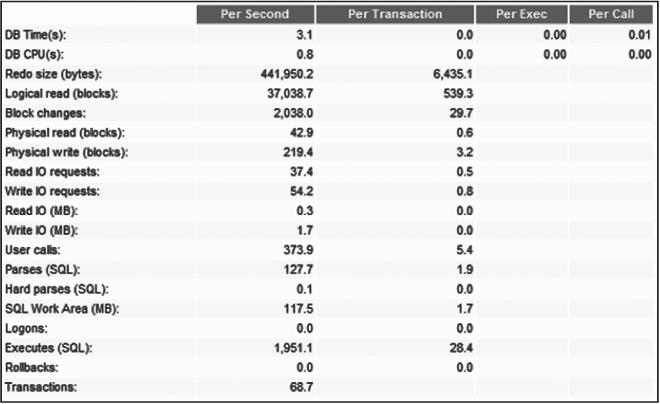
Task: Select the Block changes row label
Action: pos(45,113)
